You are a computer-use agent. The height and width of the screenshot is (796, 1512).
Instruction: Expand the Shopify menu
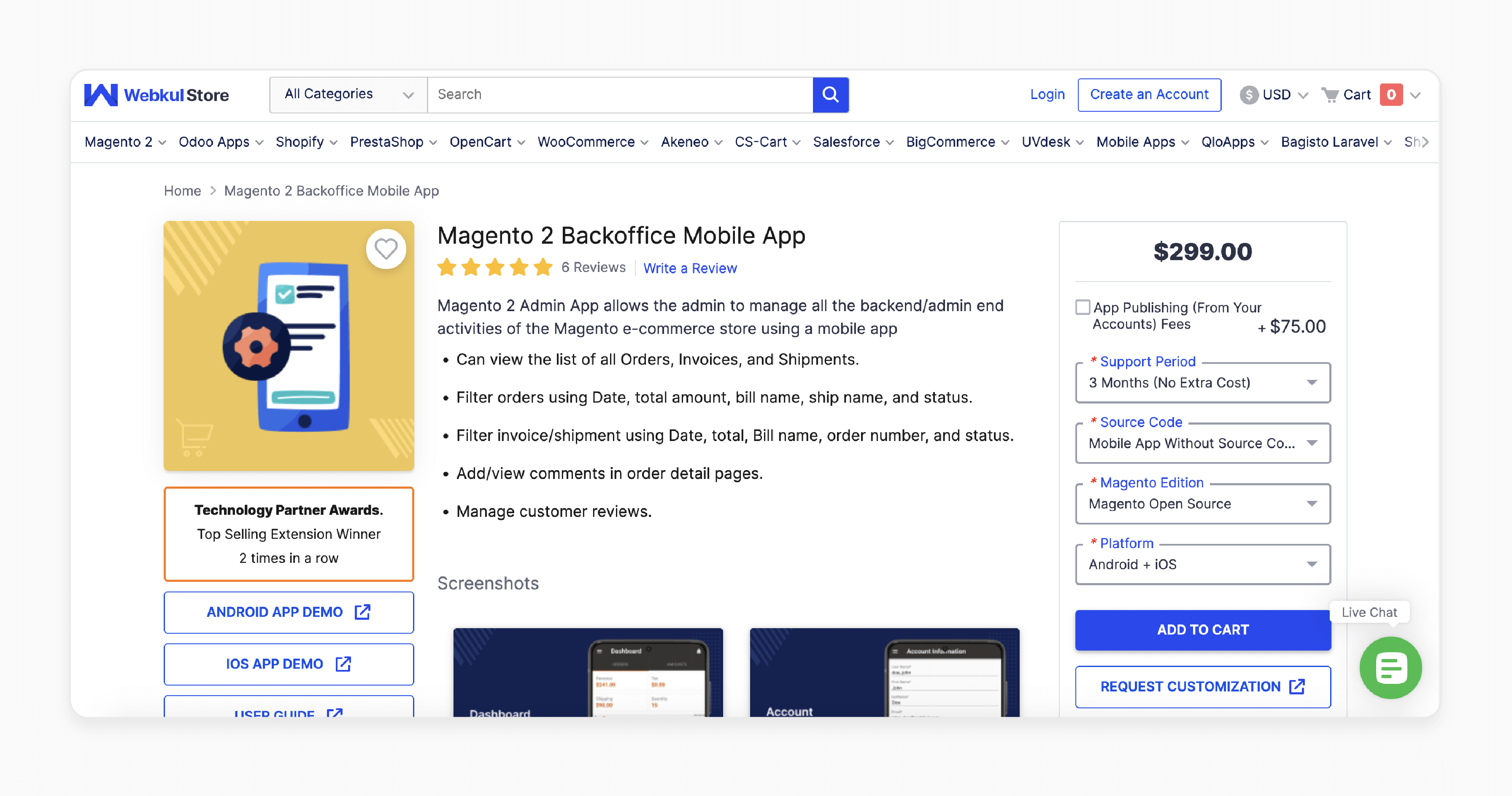[306, 142]
